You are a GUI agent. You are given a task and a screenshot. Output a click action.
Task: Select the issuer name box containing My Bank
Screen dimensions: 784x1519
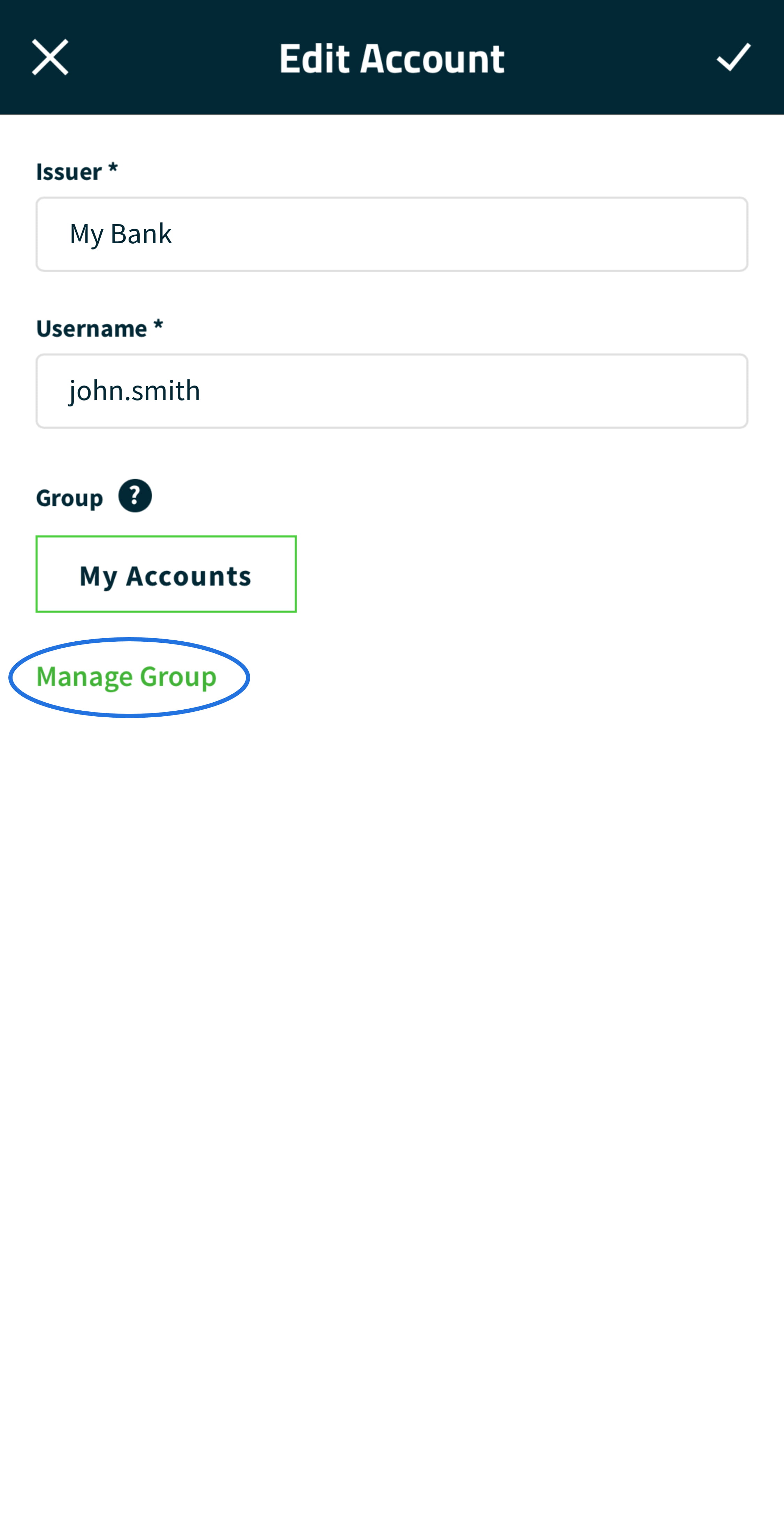pyautogui.click(x=392, y=234)
